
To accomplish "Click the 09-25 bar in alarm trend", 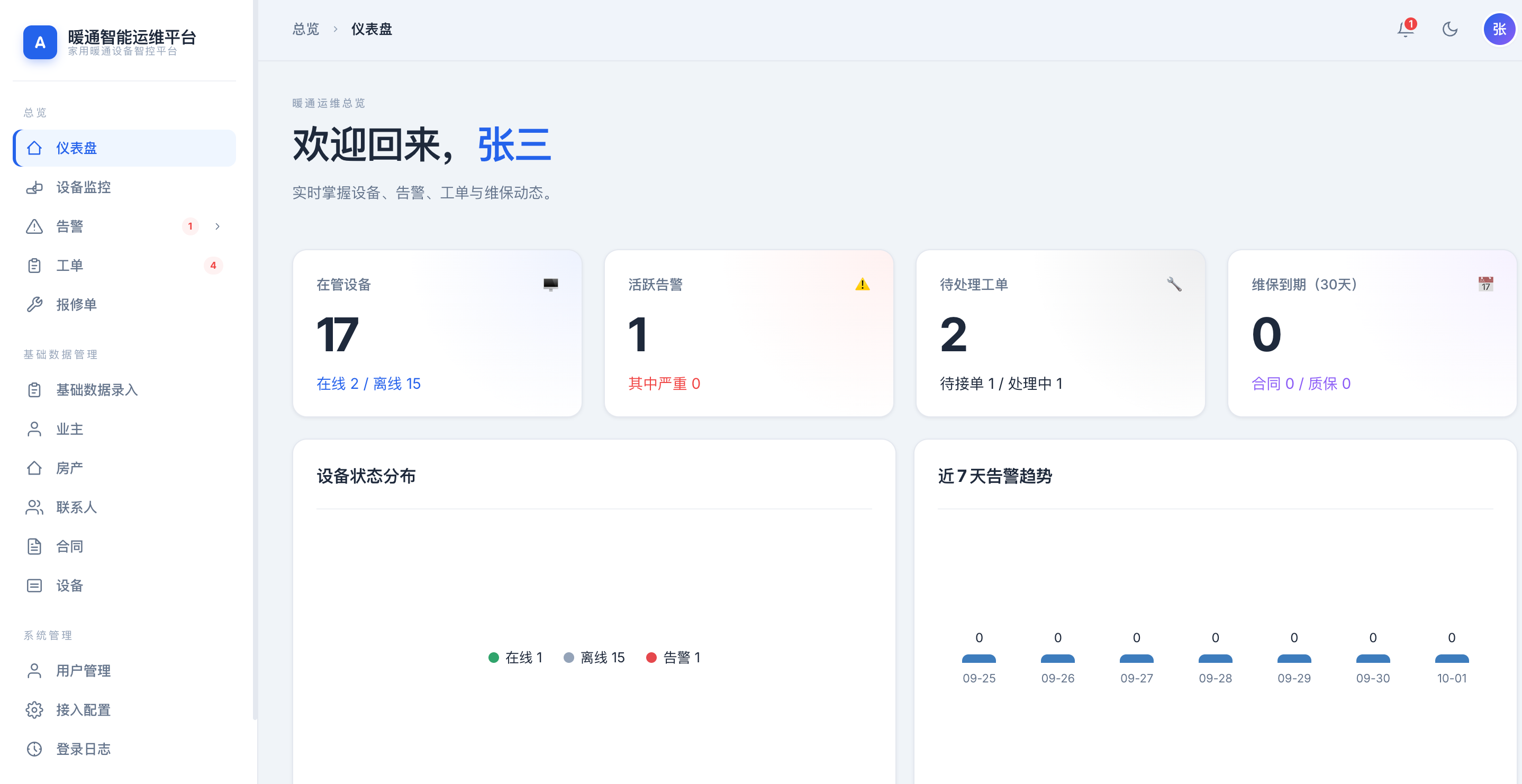I will click(979, 658).
